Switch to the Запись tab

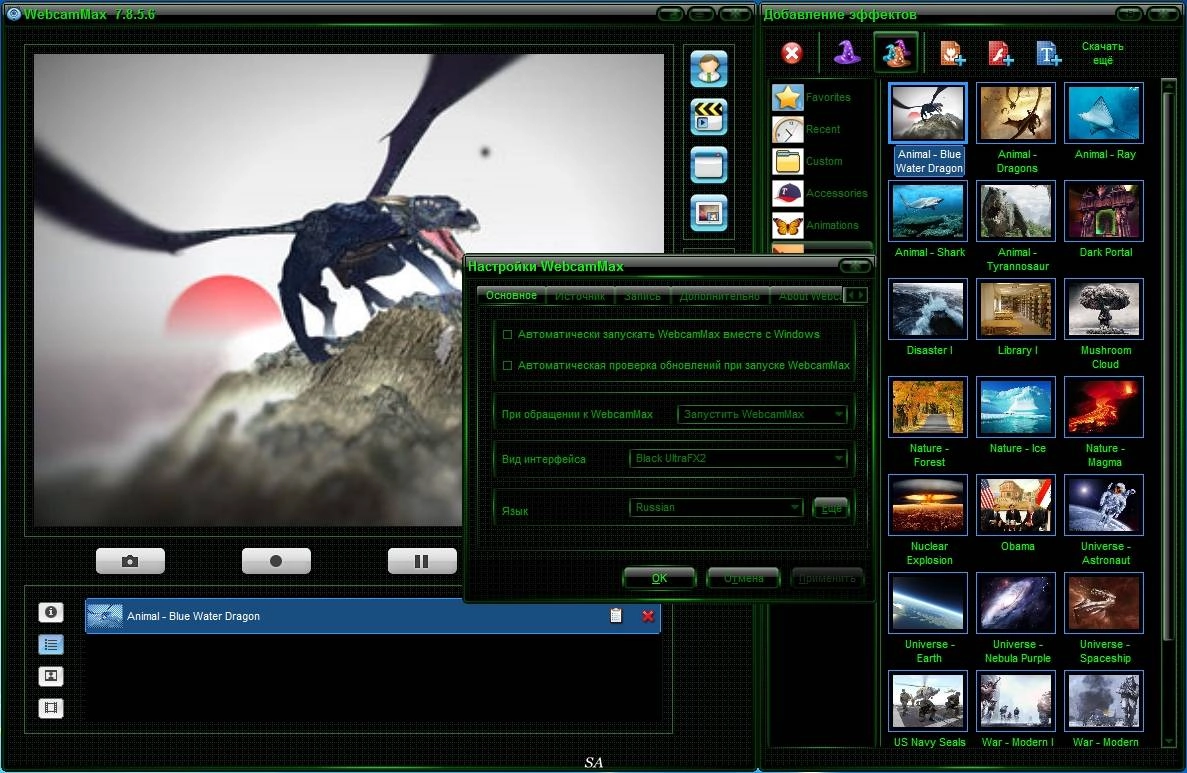click(x=643, y=296)
